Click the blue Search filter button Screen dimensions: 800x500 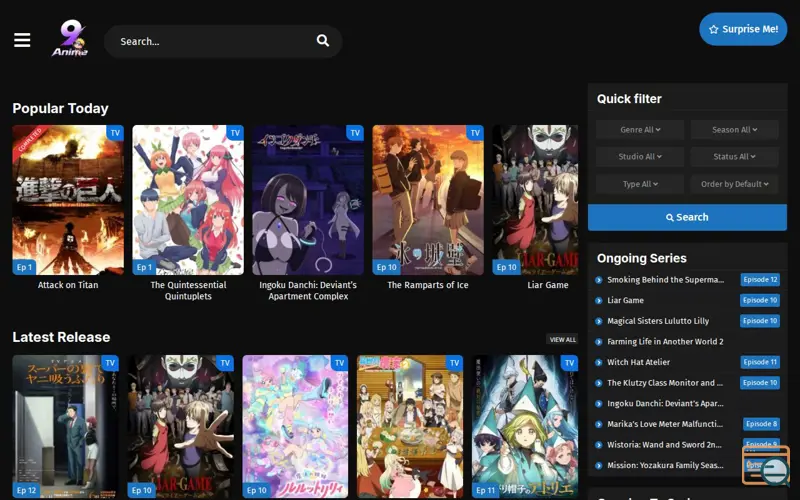[687, 217]
